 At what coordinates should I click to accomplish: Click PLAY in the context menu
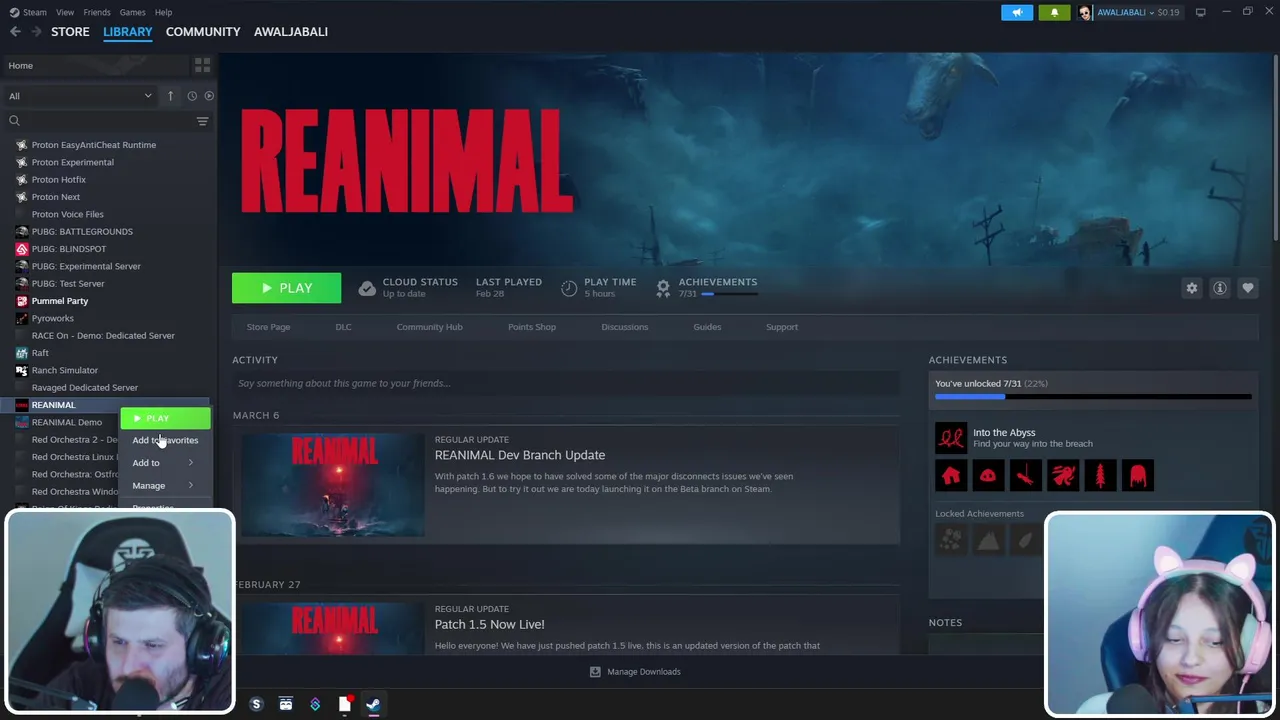pyautogui.click(x=165, y=418)
